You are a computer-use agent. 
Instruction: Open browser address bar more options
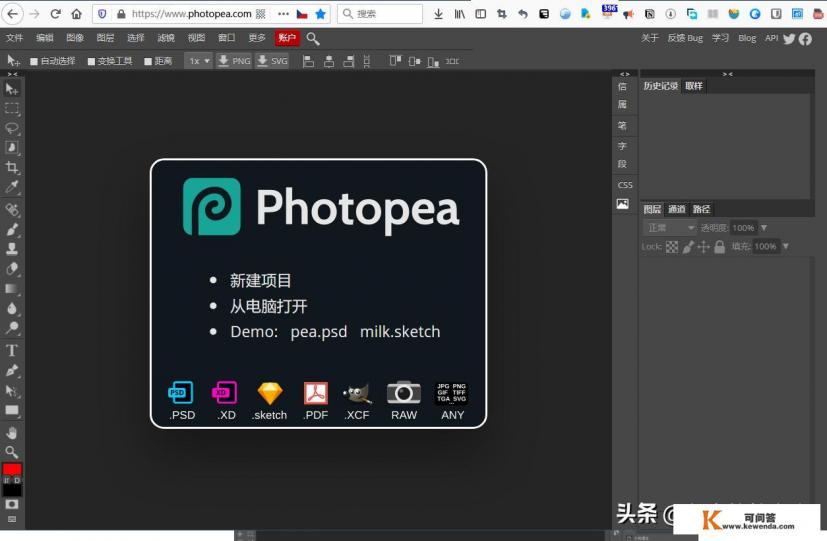pyautogui.click(x=283, y=14)
